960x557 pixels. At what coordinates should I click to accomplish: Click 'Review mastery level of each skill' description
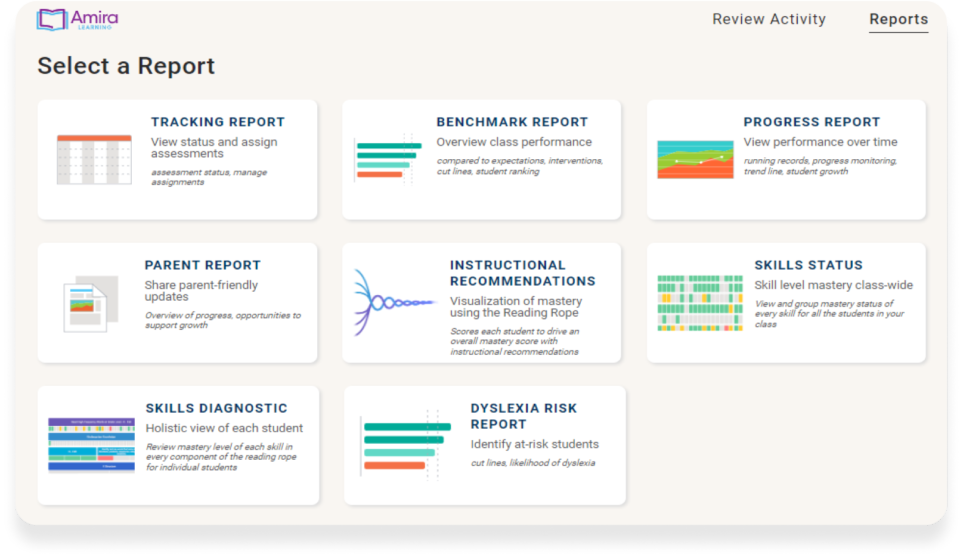220,457
